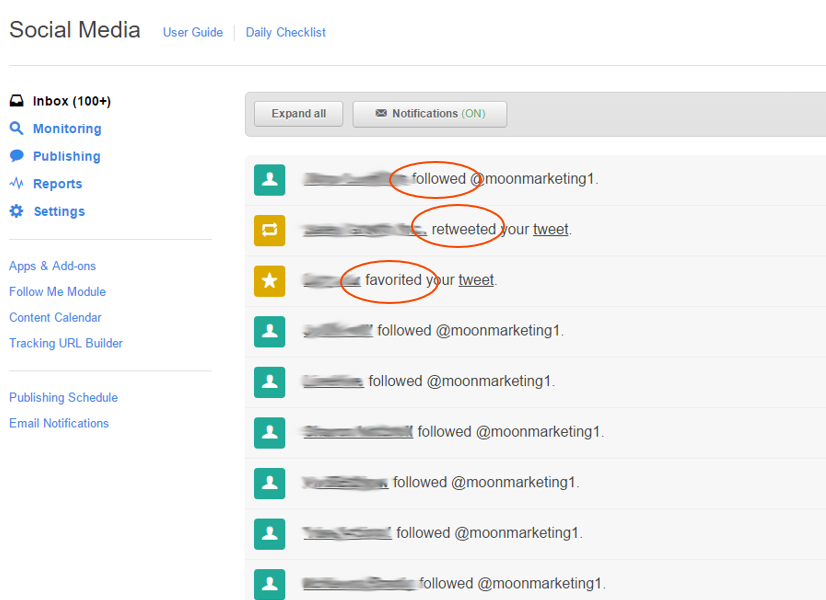Click 'retweeted your' text in second row
The width and height of the screenshot is (826, 600).
coord(480,230)
